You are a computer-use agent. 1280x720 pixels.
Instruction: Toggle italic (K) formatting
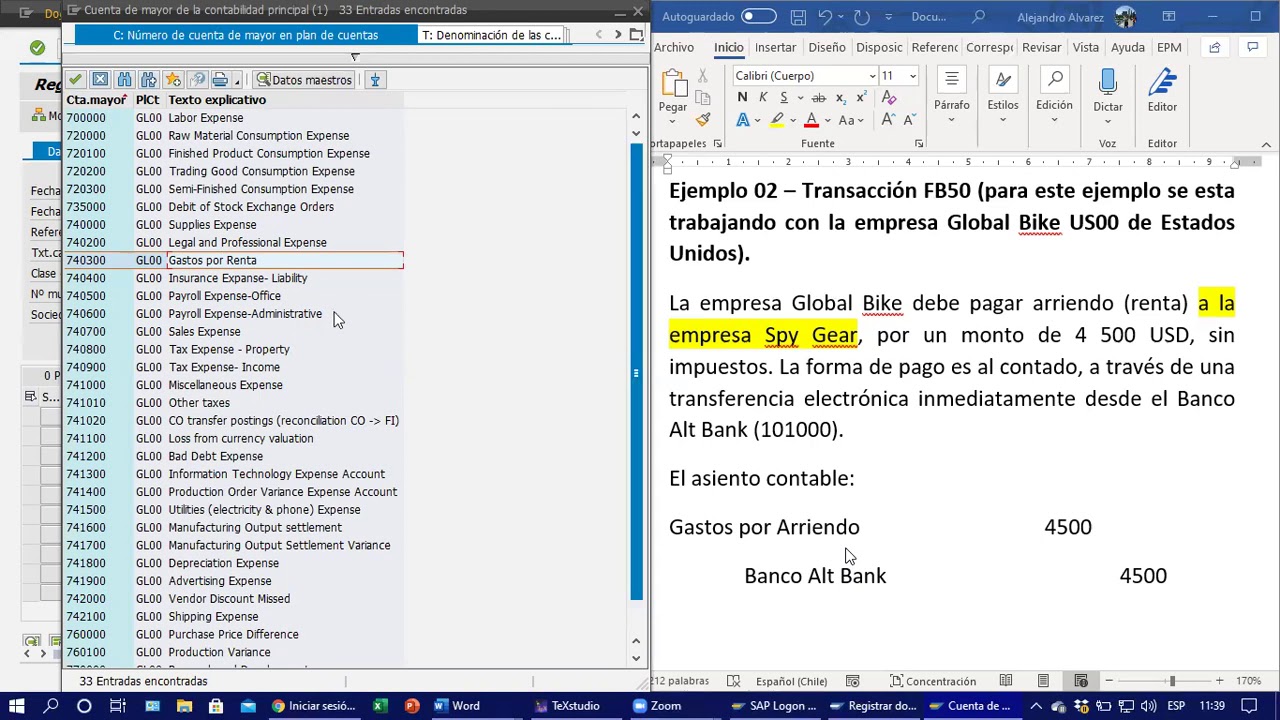[x=763, y=98]
